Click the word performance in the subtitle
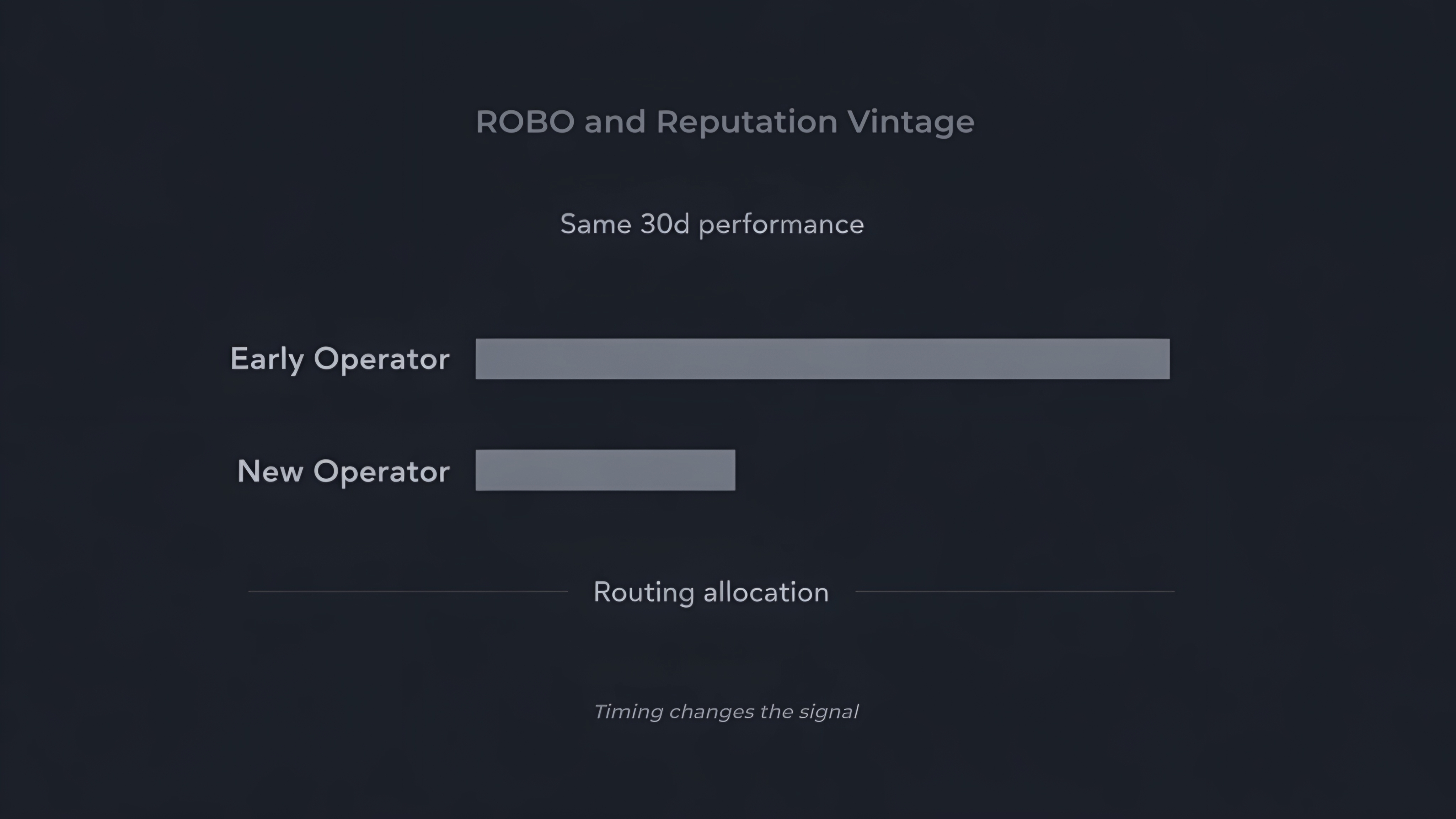Image resolution: width=1456 pixels, height=819 pixels. [781, 224]
